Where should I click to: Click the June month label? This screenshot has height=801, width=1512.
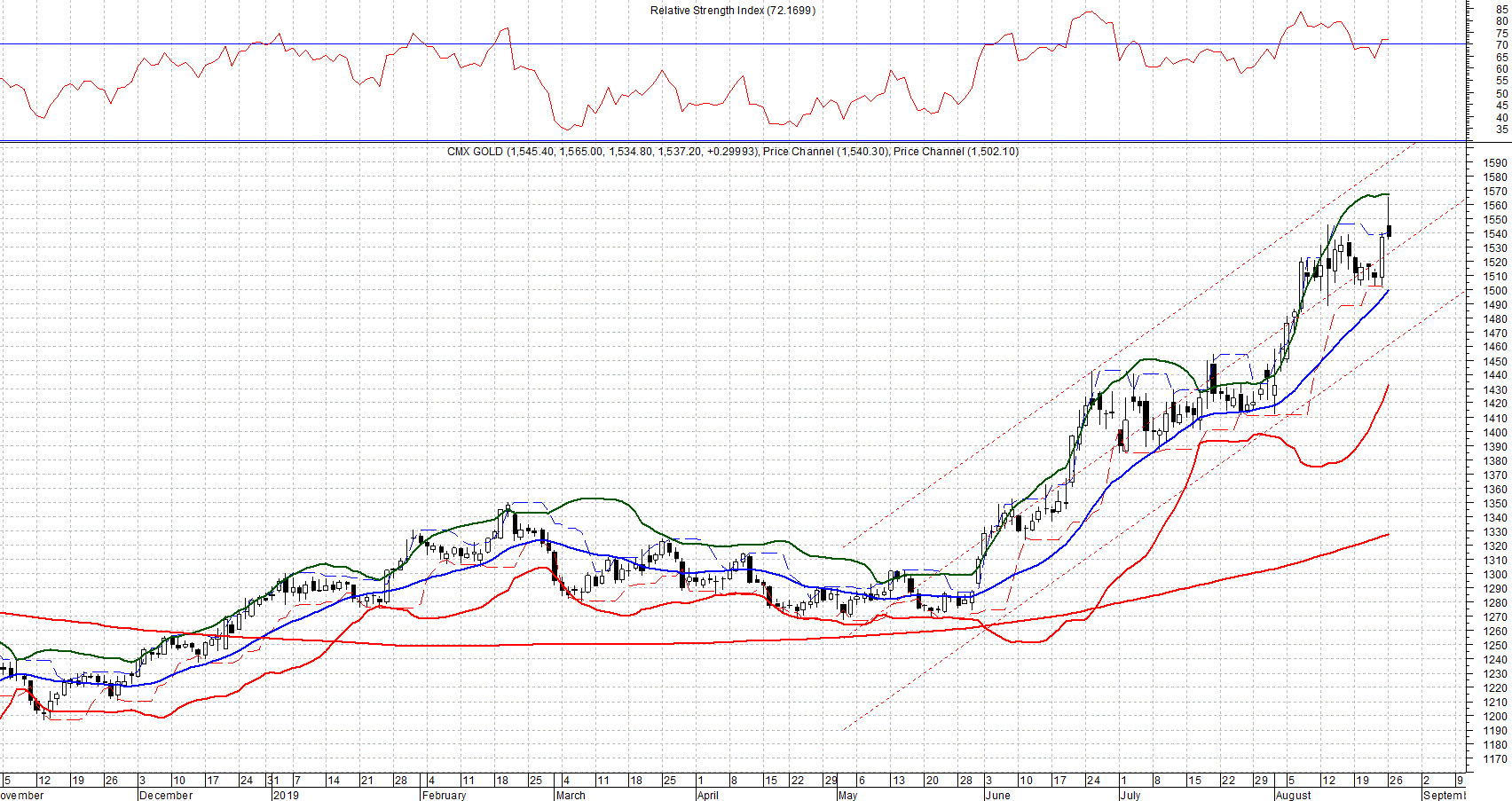pos(998,795)
